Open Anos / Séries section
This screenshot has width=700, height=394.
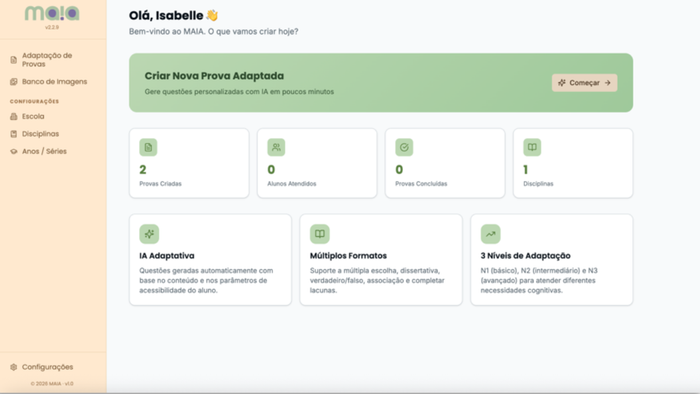click(x=53, y=151)
